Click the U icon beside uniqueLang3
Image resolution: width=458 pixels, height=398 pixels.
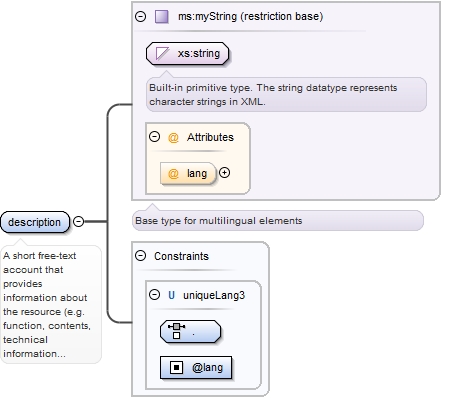(x=171, y=295)
